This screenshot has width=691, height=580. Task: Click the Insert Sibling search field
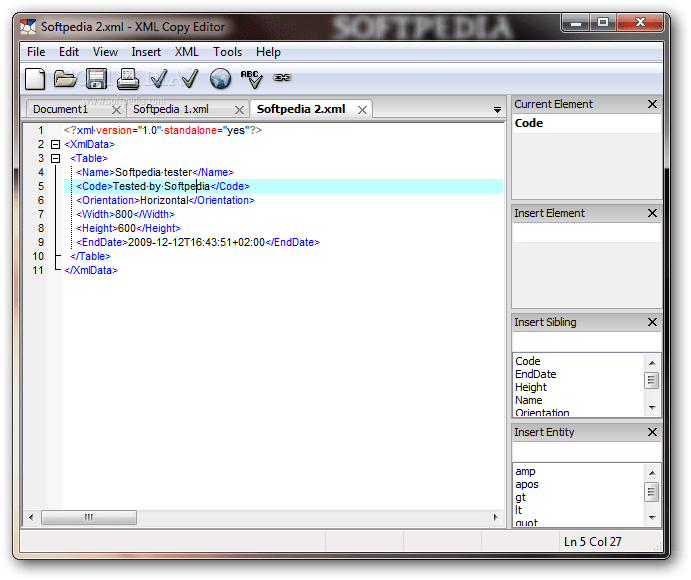(587, 342)
